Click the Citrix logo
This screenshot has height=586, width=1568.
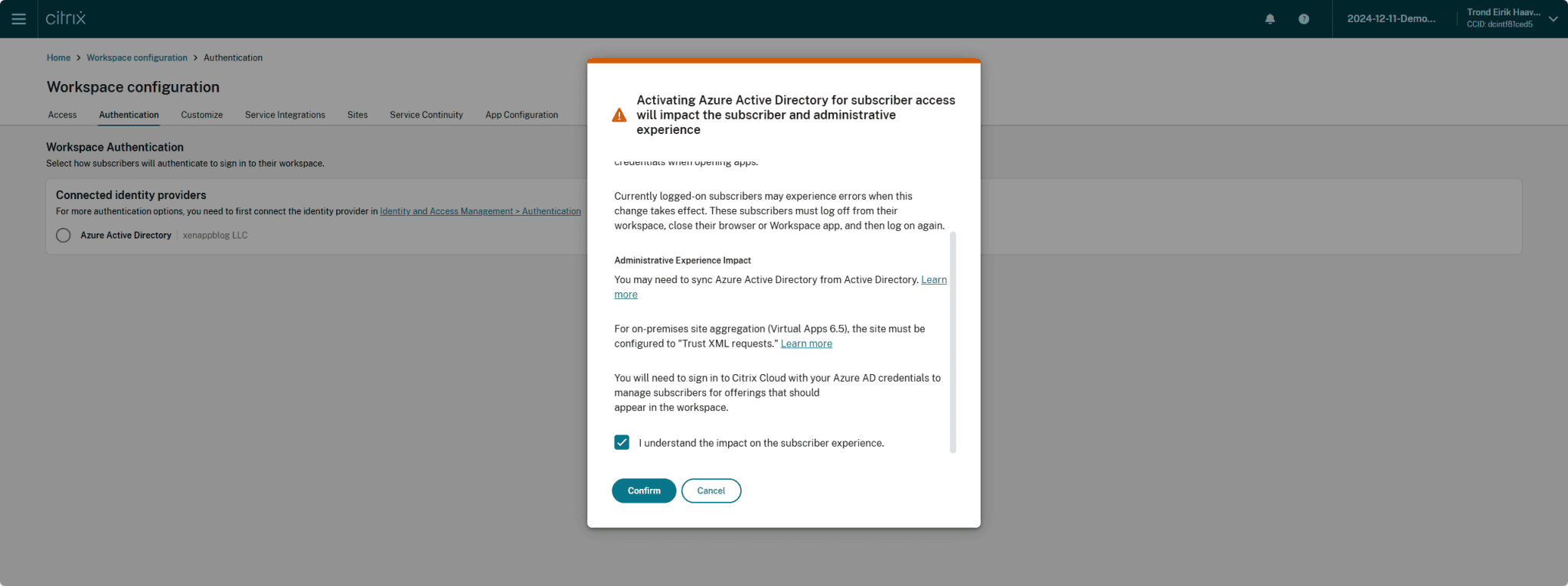click(66, 18)
